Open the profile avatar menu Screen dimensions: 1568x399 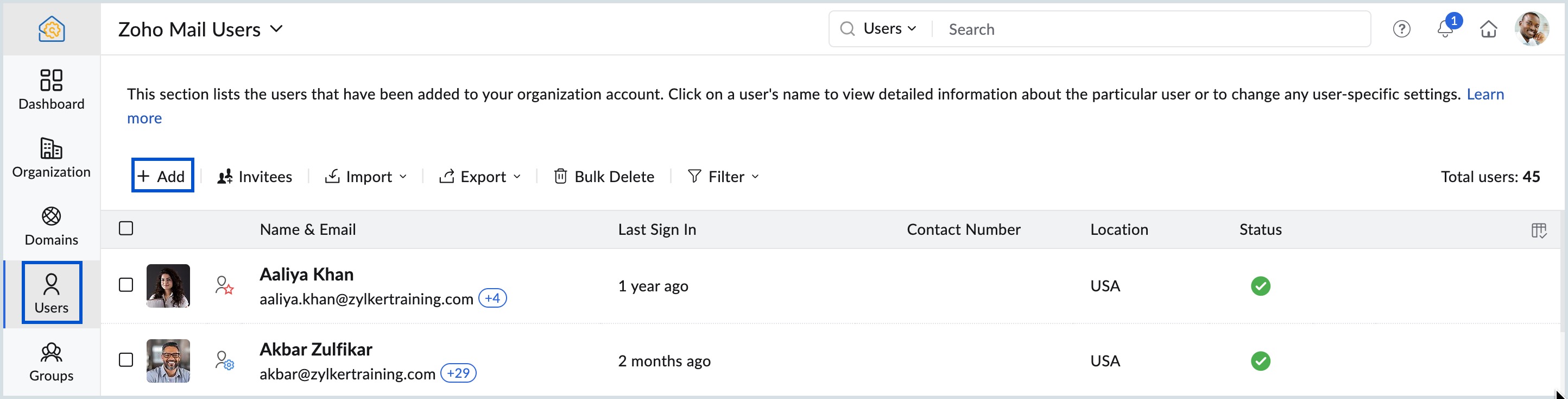(1532, 29)
